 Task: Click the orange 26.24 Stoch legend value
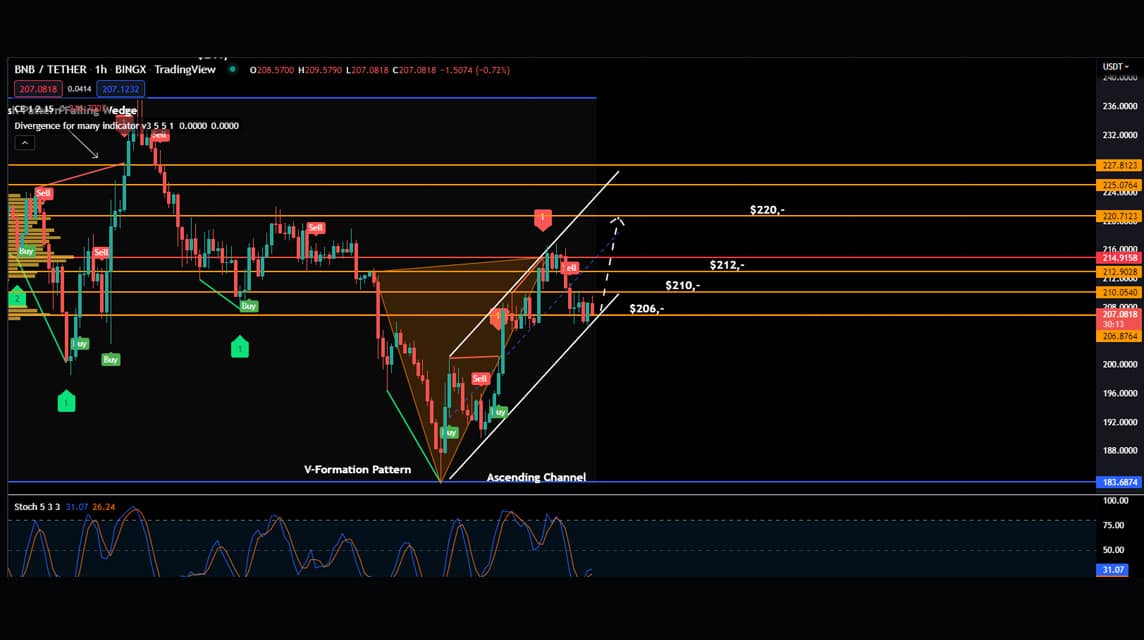tap(104, 506)
